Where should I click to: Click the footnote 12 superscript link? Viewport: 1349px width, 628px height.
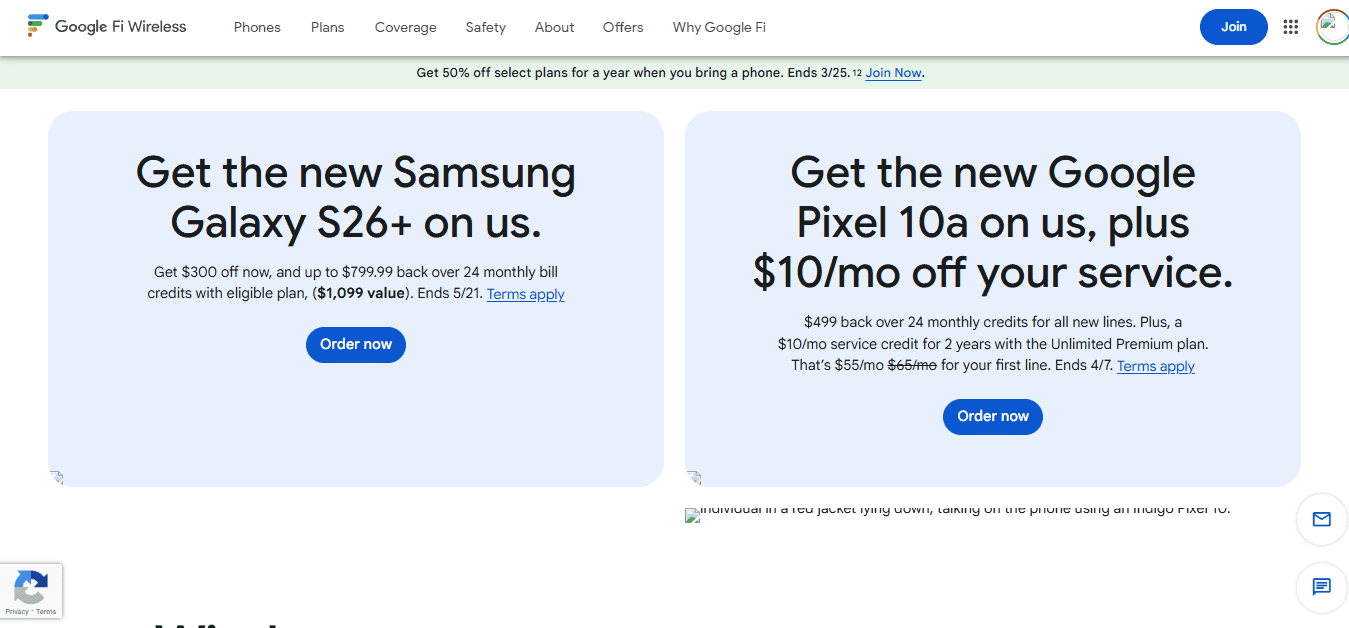click(857, 71)
